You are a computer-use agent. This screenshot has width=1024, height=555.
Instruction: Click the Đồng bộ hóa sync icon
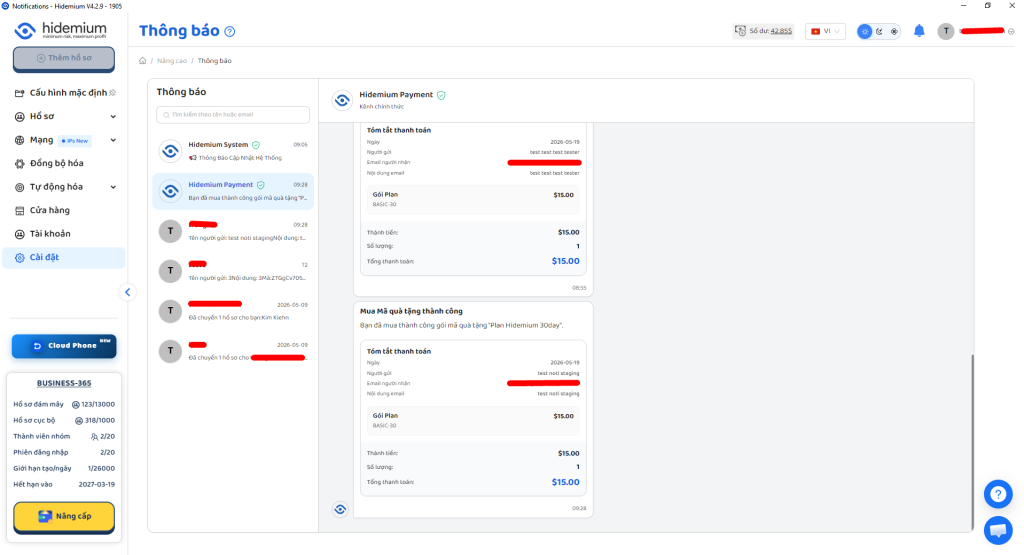[20, 164]
